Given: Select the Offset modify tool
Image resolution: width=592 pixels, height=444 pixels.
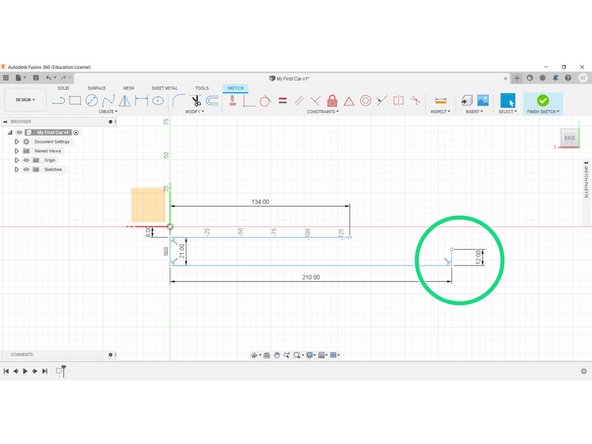Looking at the screenshot, I should 212,101.
